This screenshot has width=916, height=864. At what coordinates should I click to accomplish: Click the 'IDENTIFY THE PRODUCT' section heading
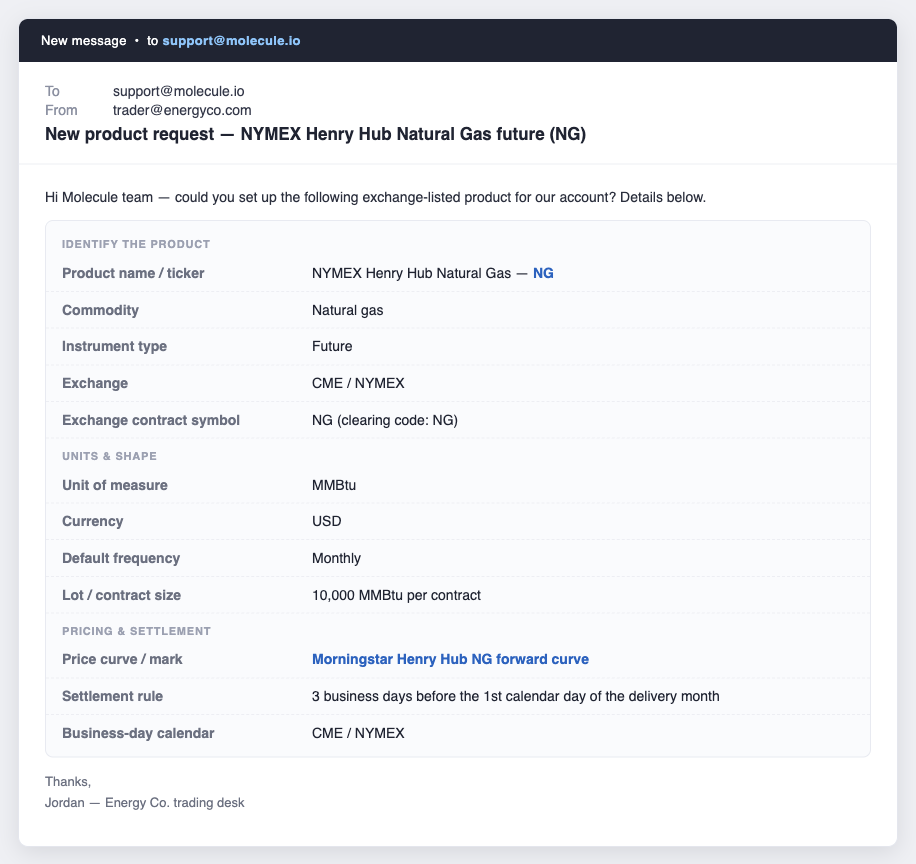(136, 244)
